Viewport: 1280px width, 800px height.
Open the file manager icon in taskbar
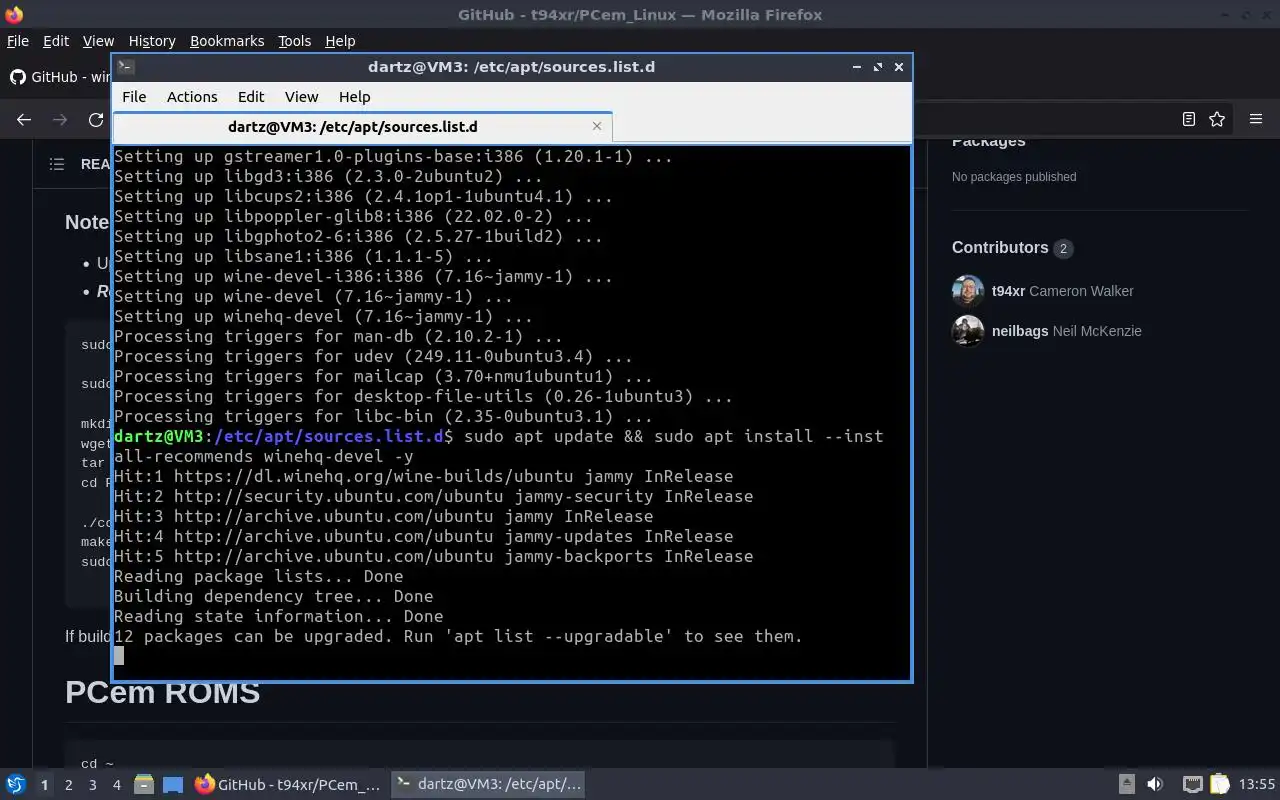[144, 785]
